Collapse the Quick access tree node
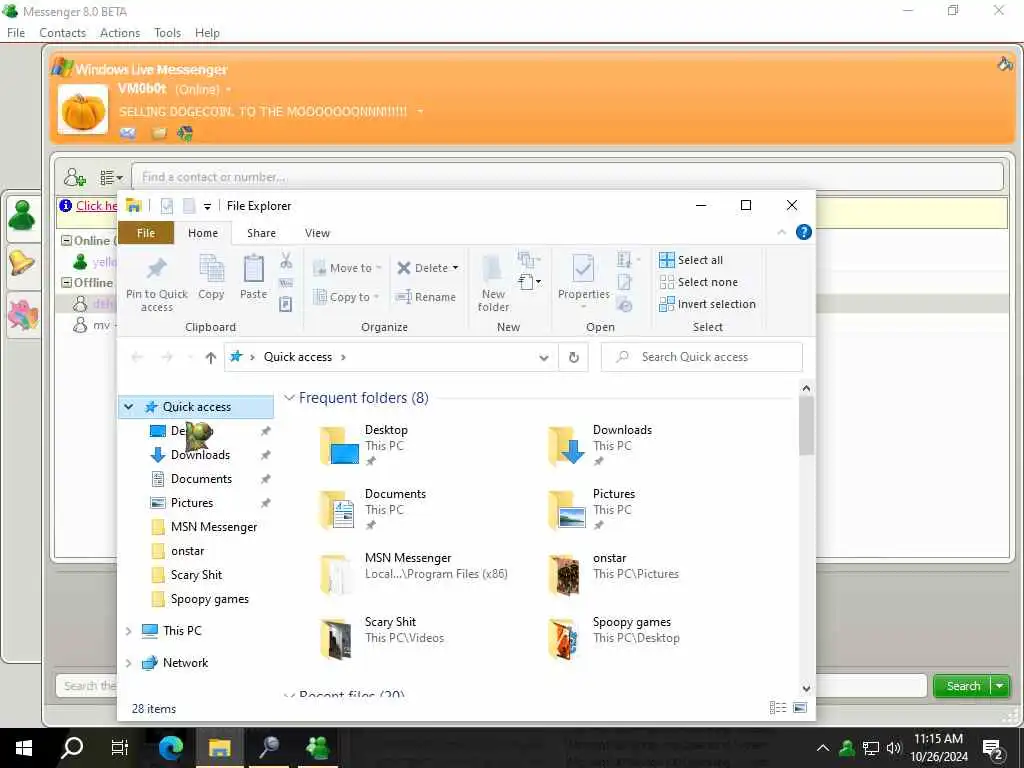The height and width of the screenshot is (768, 1024). [x=129, y=407]
